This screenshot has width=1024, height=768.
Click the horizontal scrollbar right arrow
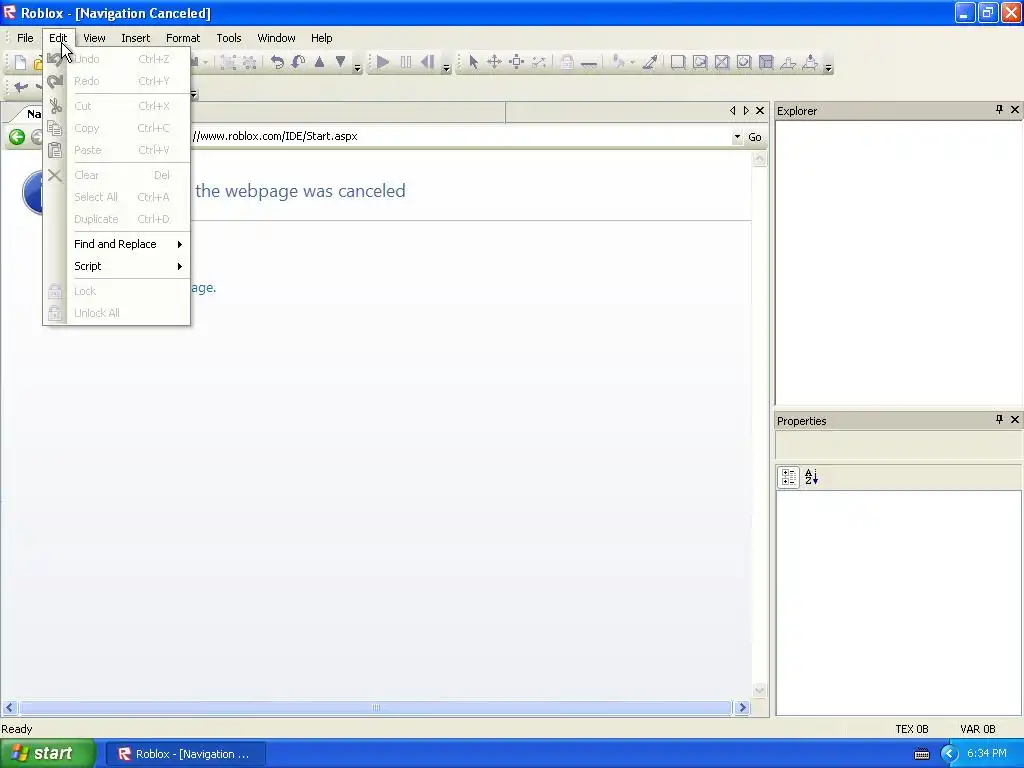click(x=742, y=707)
